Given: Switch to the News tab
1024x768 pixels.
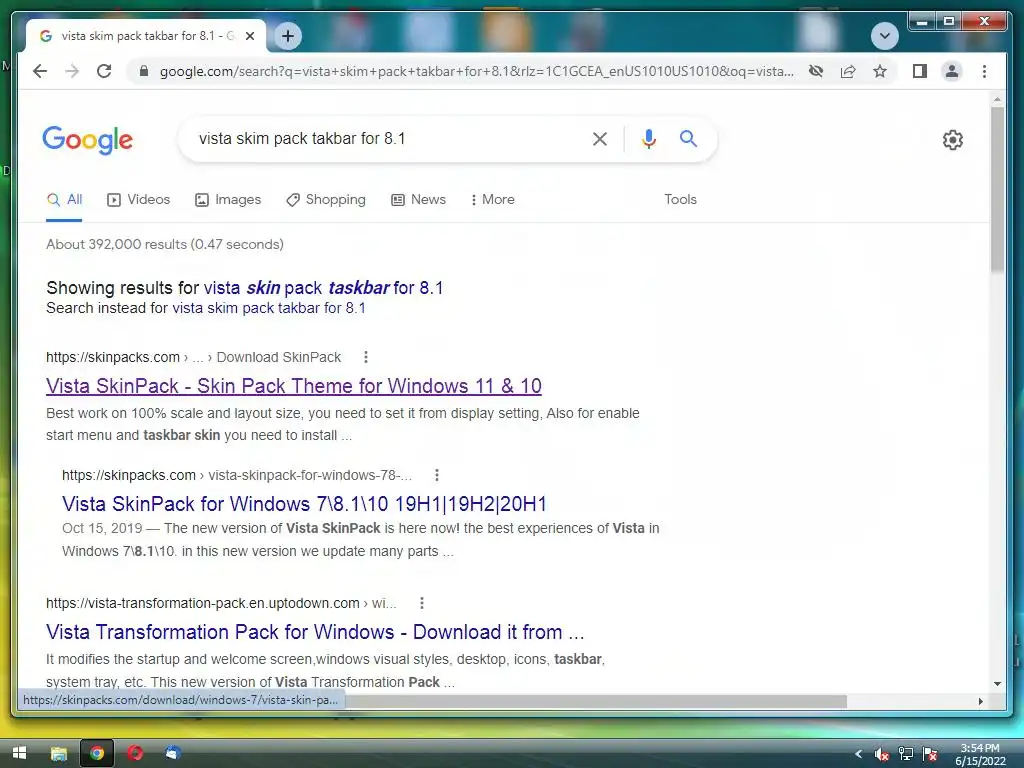Looking at the screenshot, I should [419, 200].
